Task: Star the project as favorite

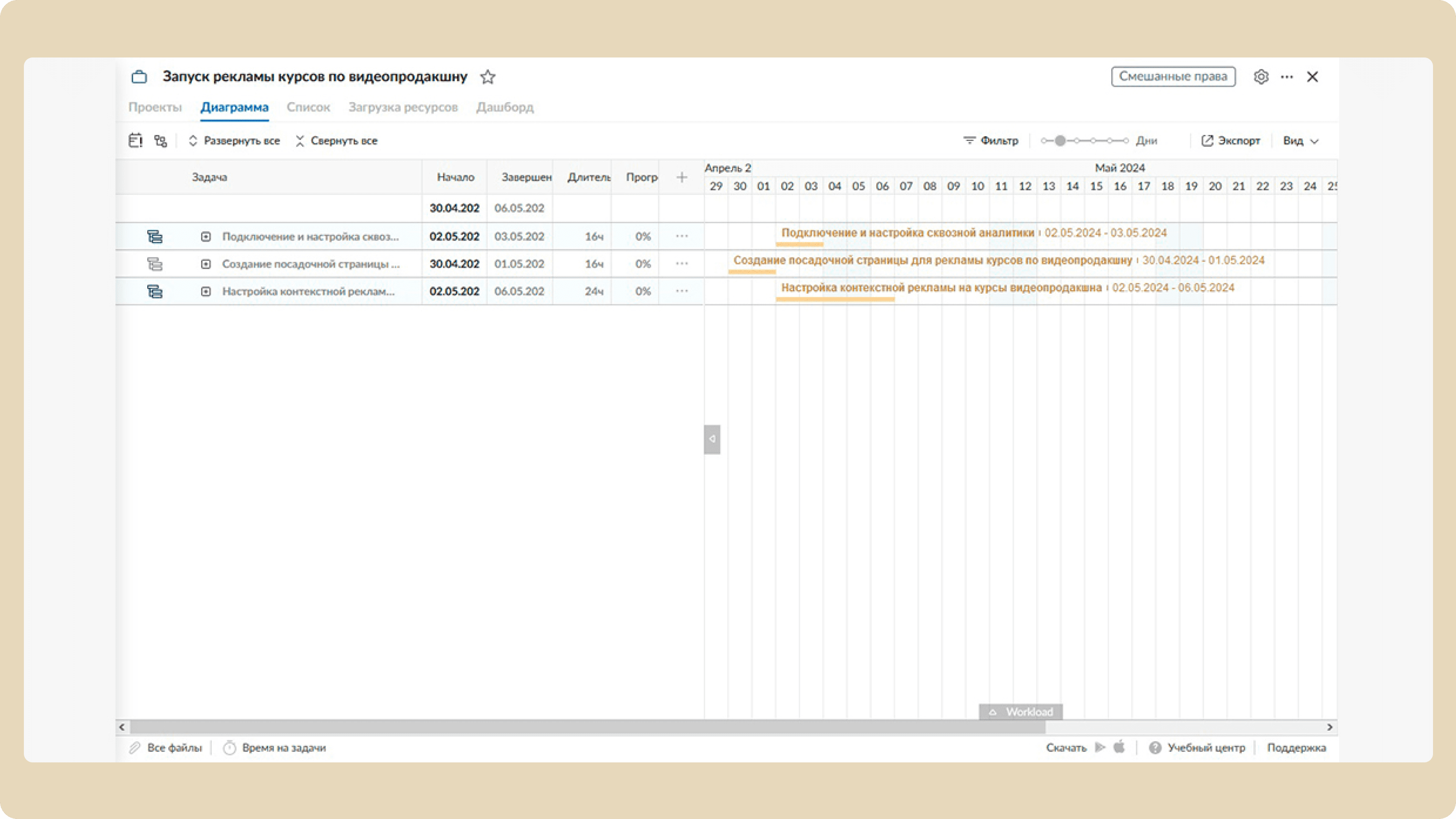Action: 488,77
